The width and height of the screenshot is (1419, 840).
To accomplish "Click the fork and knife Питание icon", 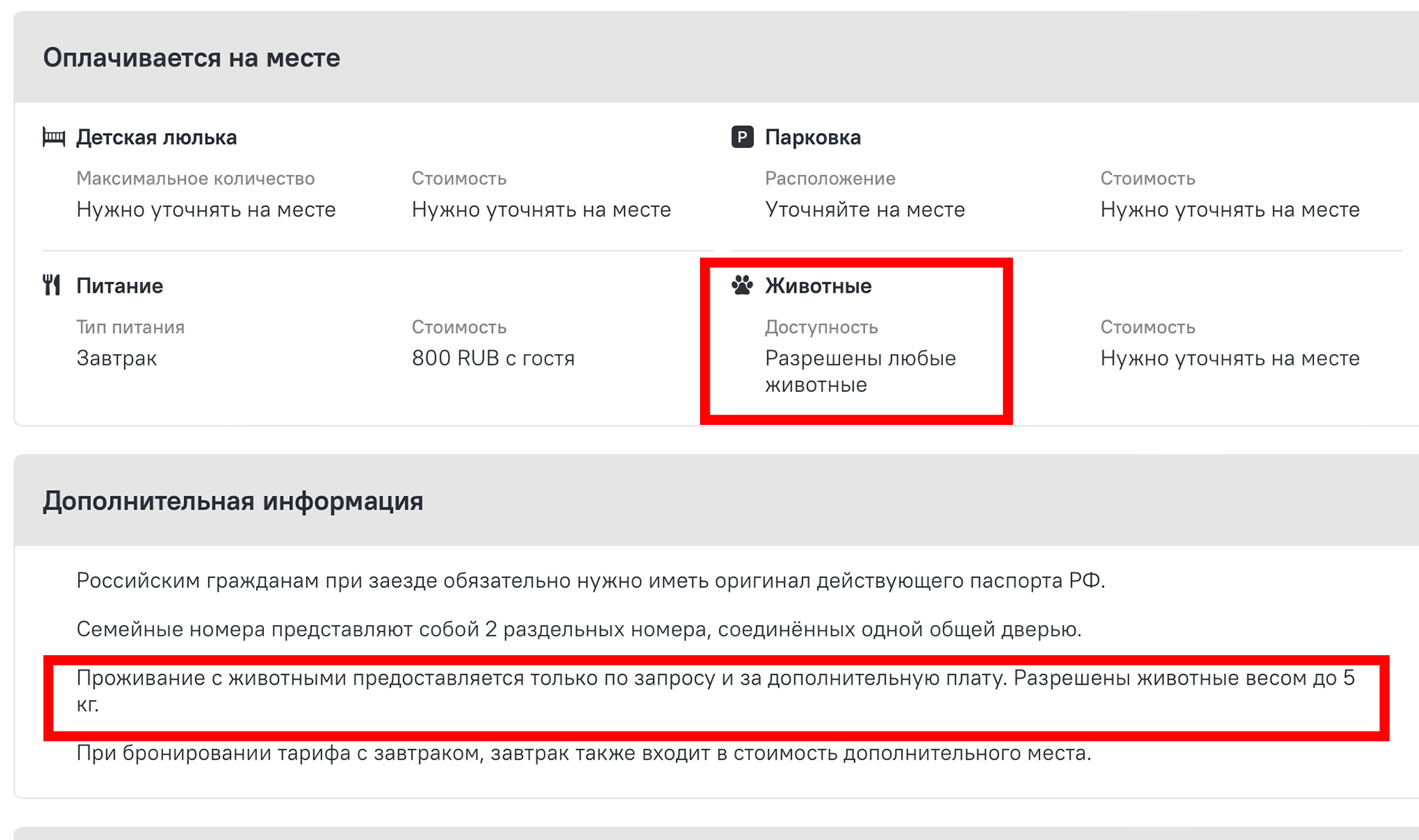I will [52, 286].
